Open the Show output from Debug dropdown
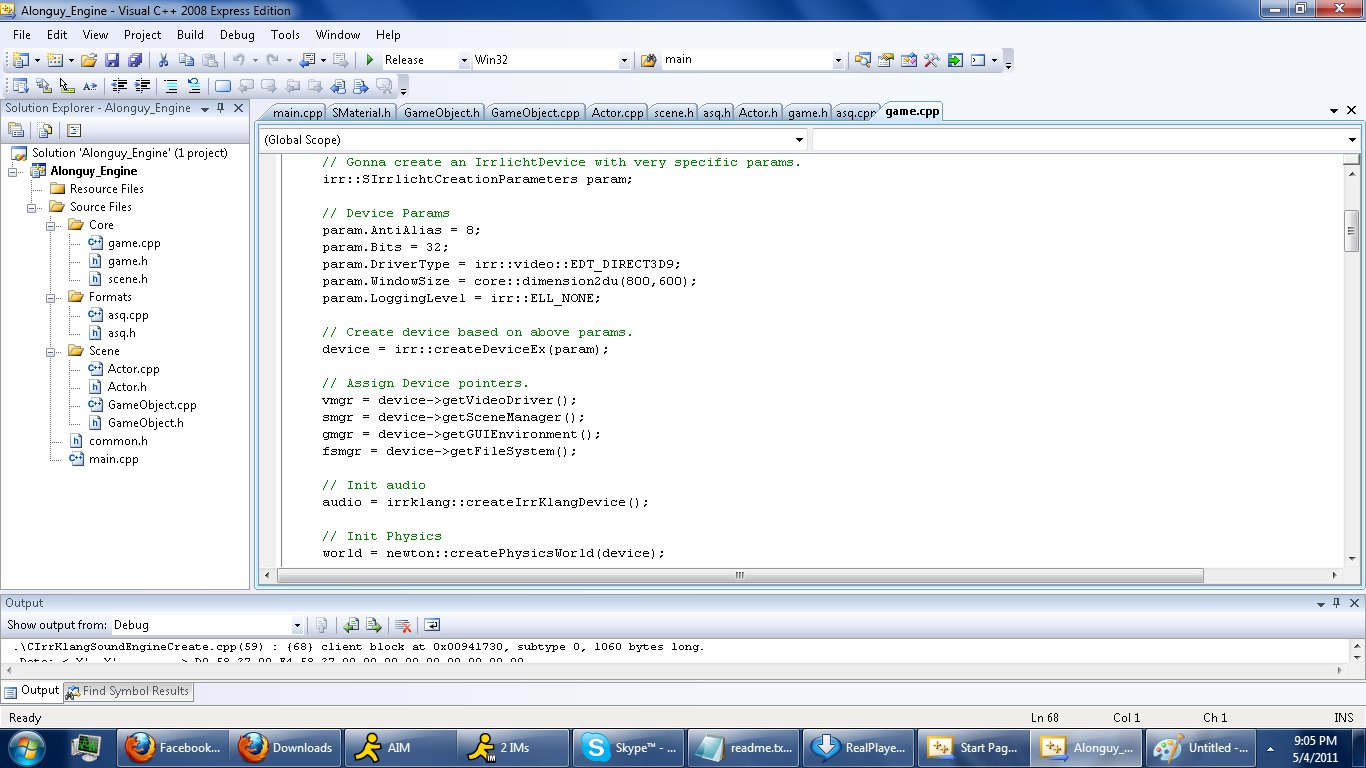Viewport: 1366px width, 768px height. [x=297, y=625]
